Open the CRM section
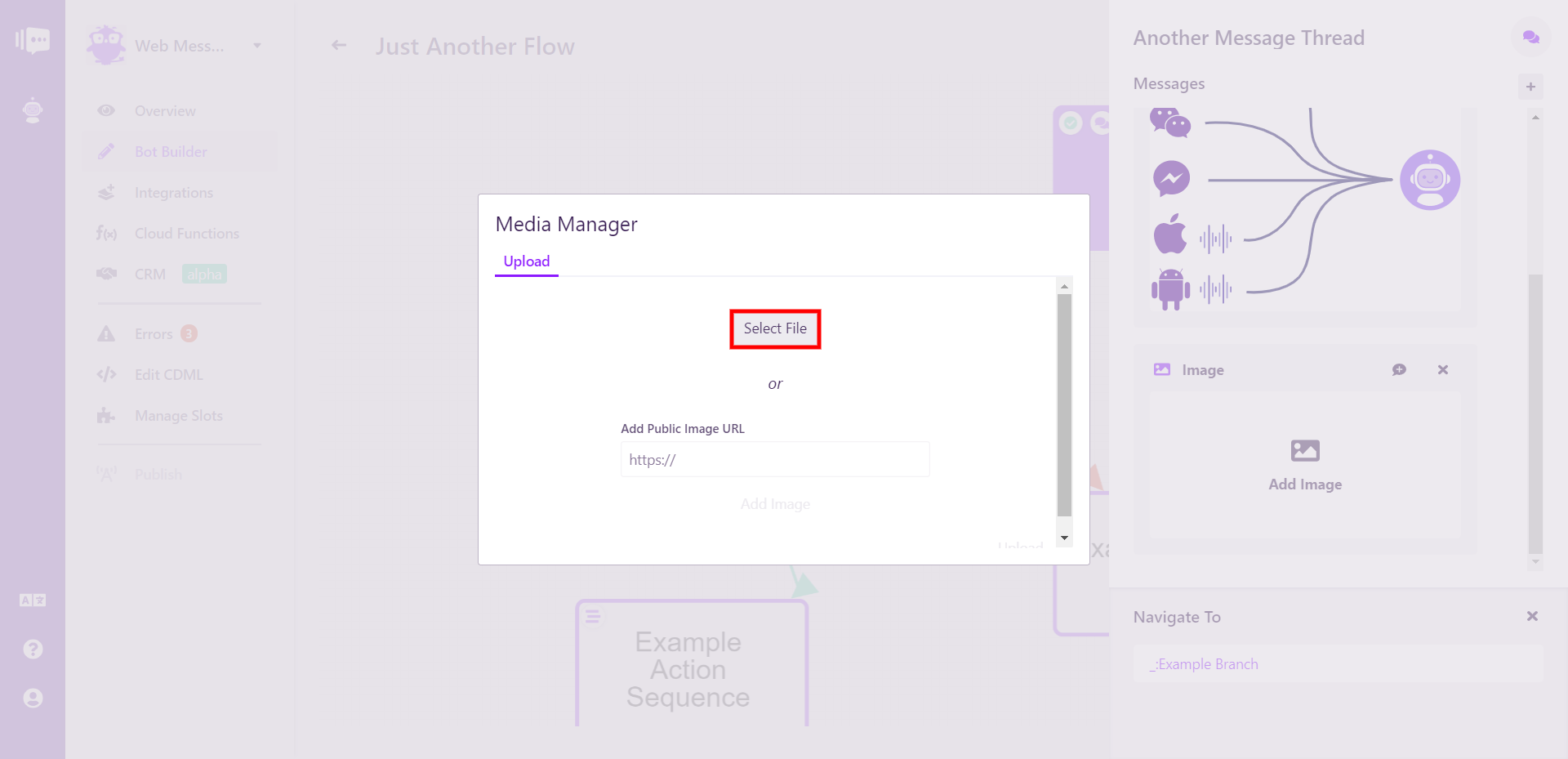The width and height of the screenshot is (1568, 759). pyautogui.click(x=150, y=275)
